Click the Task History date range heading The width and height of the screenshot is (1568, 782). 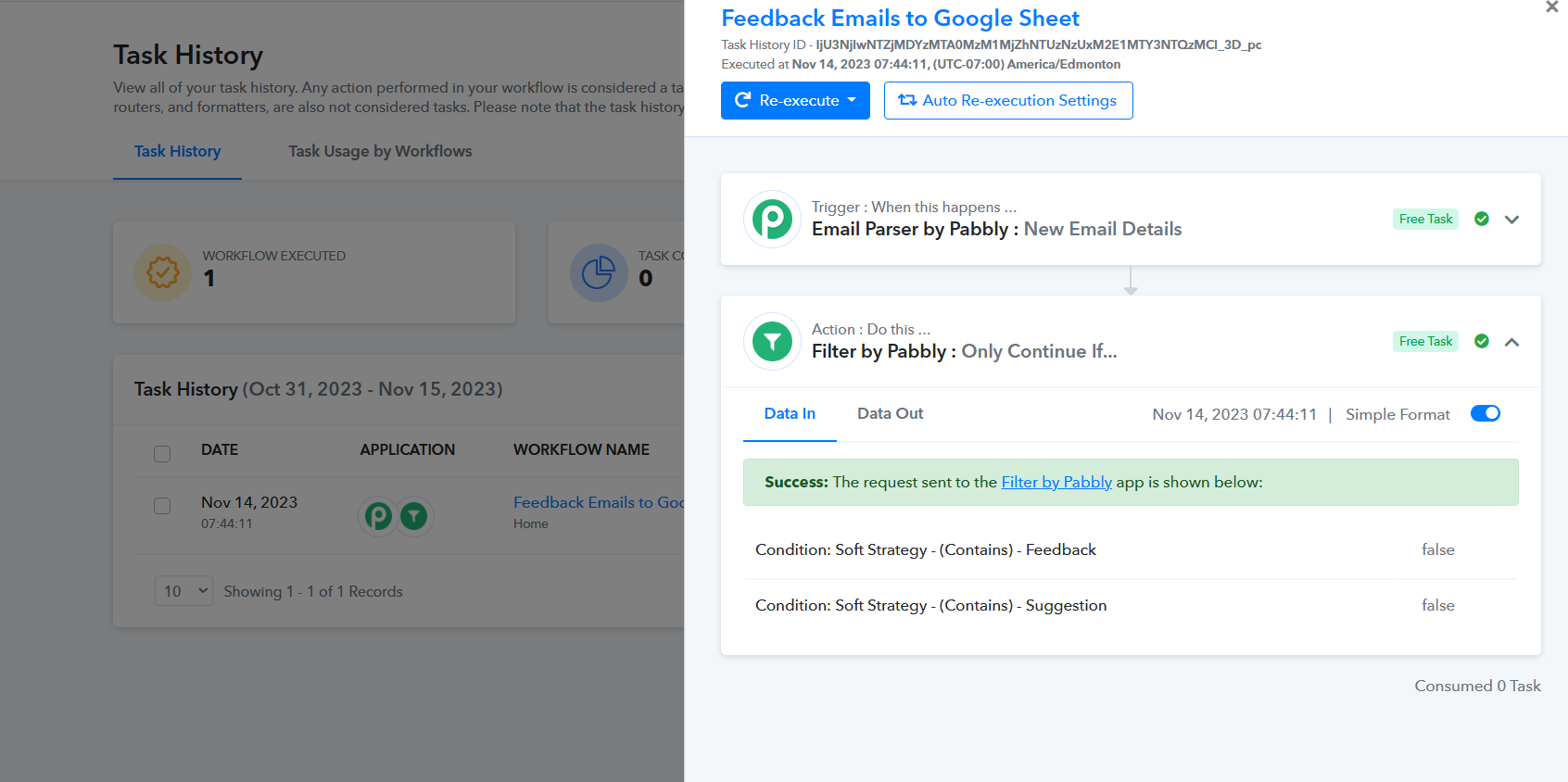click(319, 389)
